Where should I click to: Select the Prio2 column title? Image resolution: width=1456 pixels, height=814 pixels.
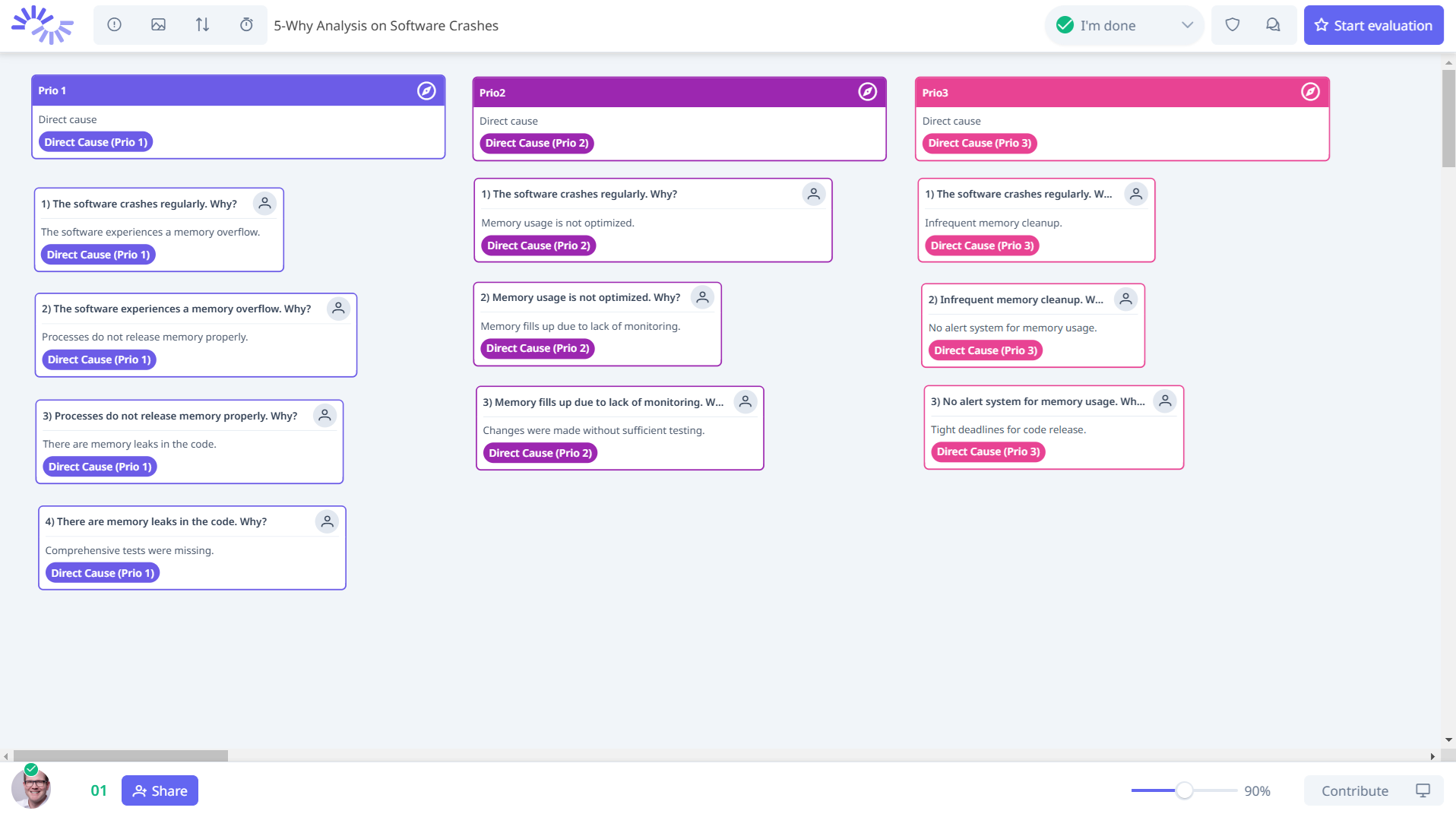[x=492, y=93]
